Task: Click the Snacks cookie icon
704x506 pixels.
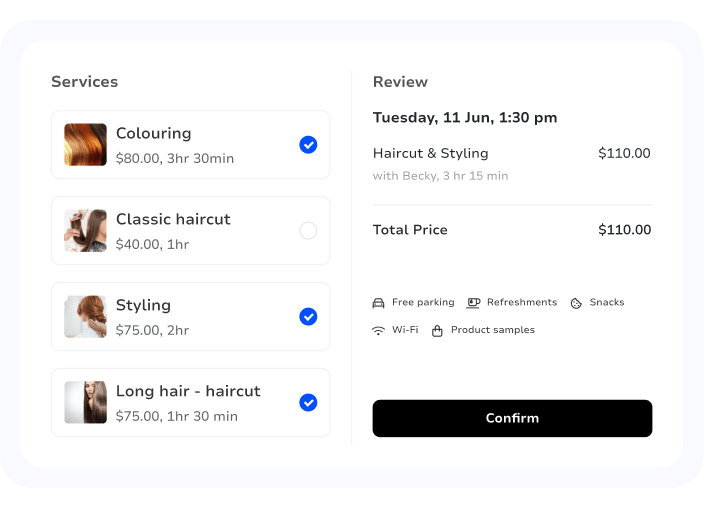Action: click(576, 304)
